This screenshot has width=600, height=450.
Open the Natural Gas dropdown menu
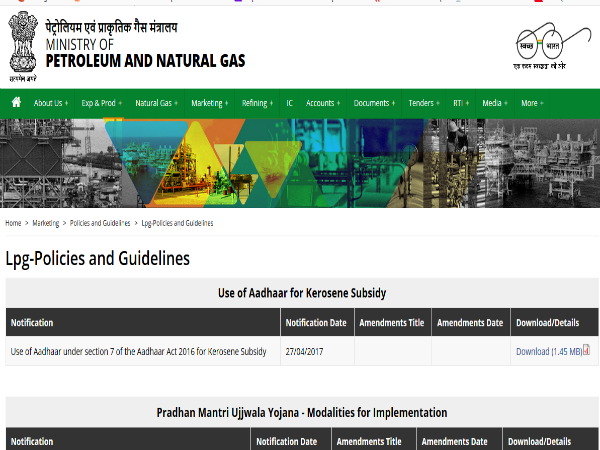155,103
